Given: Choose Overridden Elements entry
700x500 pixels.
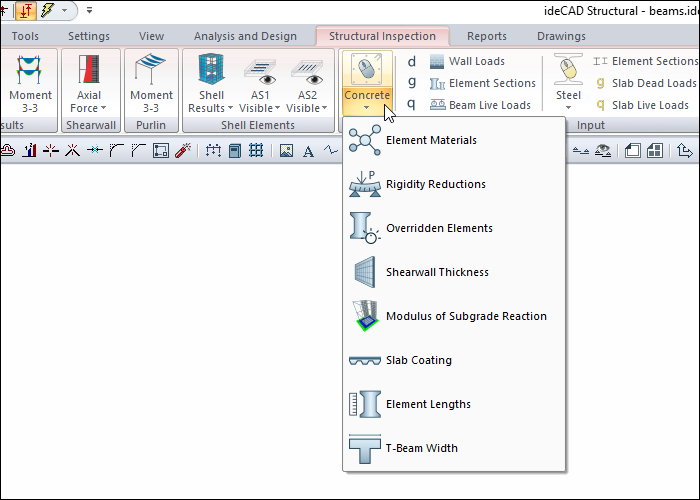Looking at the screenshot, I should [x=438, y=228].
